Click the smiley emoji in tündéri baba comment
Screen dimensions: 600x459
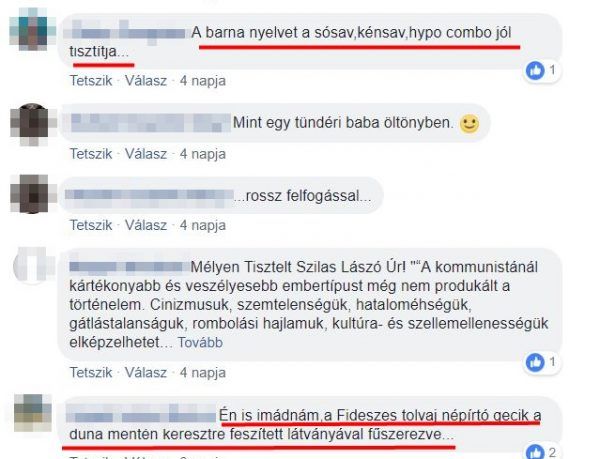click(469, 124)
